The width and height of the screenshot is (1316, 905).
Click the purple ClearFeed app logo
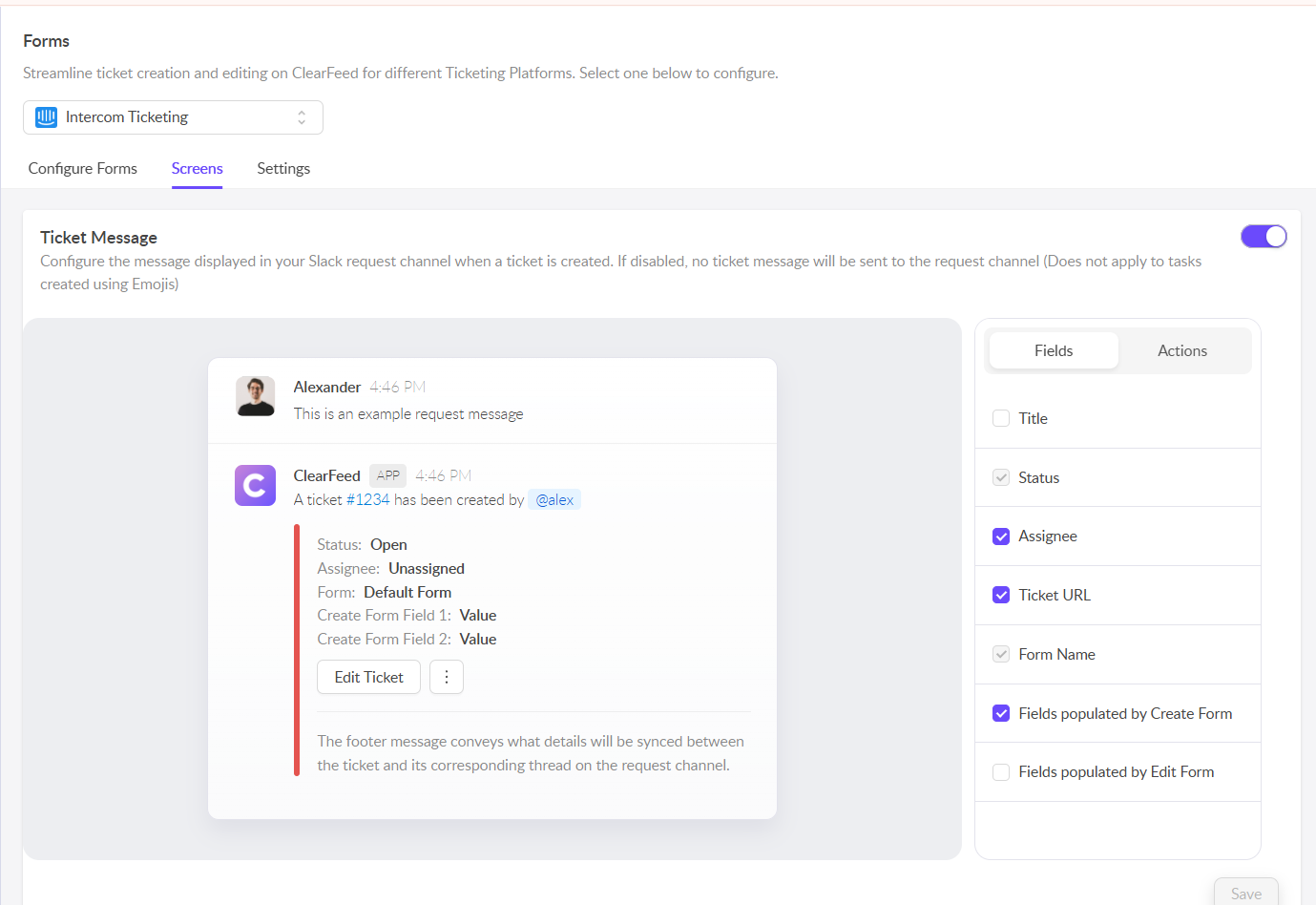point(255,485)
